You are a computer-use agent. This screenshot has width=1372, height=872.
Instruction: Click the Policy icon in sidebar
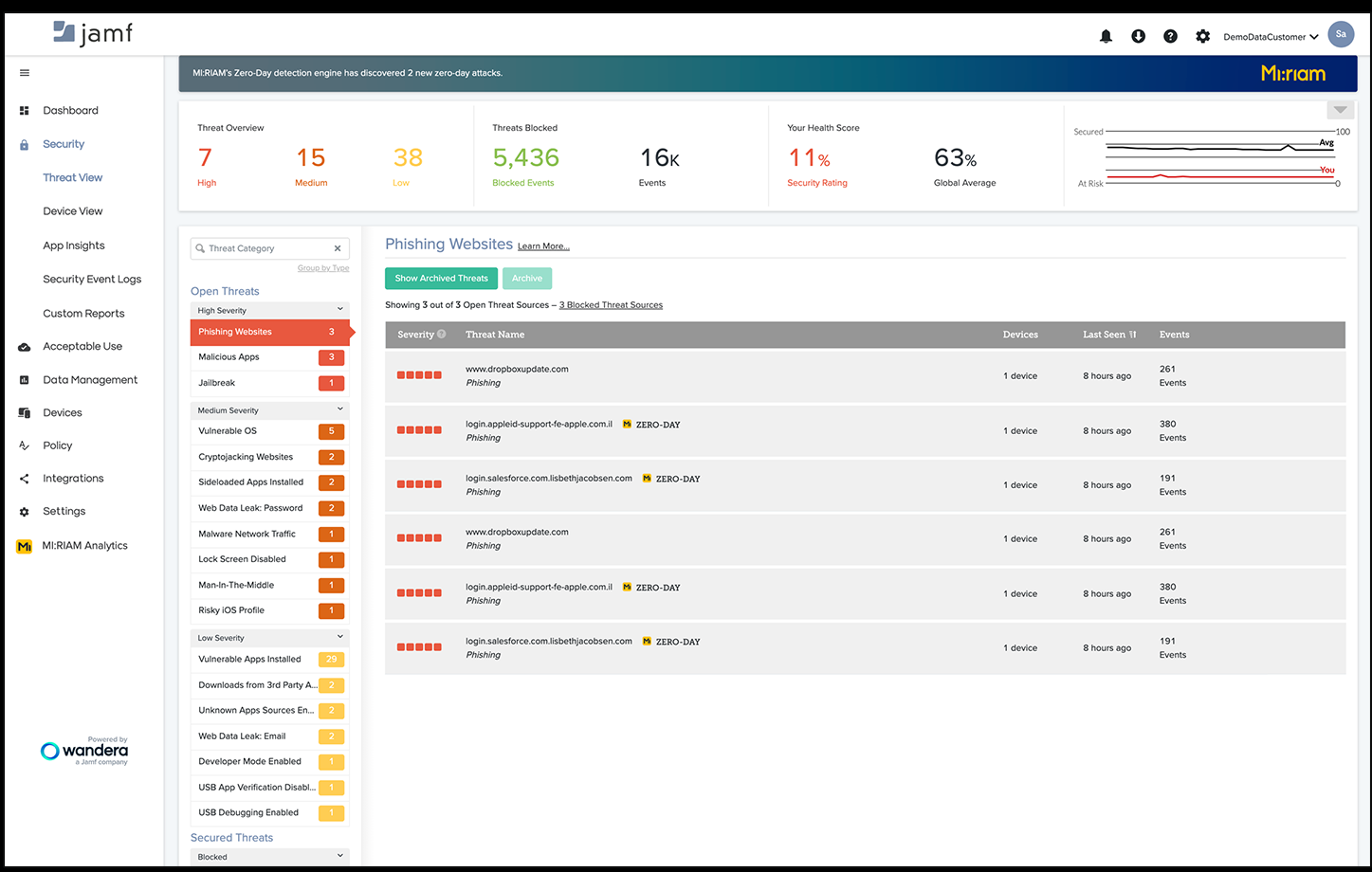click(25, 445)
